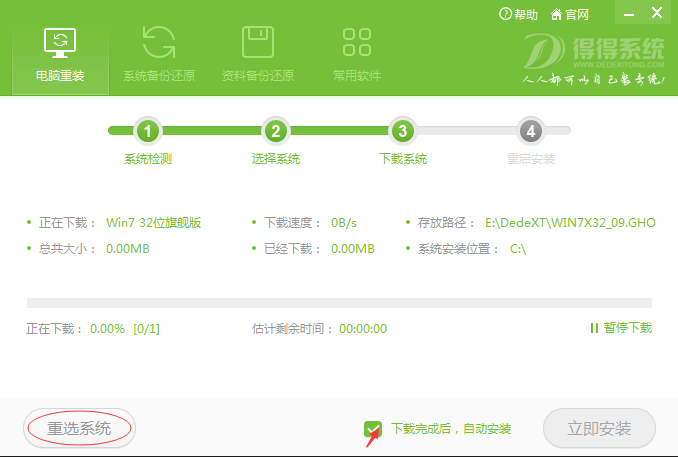
Task: Open the 常用软件 common software tab
Action: point(356,55)
